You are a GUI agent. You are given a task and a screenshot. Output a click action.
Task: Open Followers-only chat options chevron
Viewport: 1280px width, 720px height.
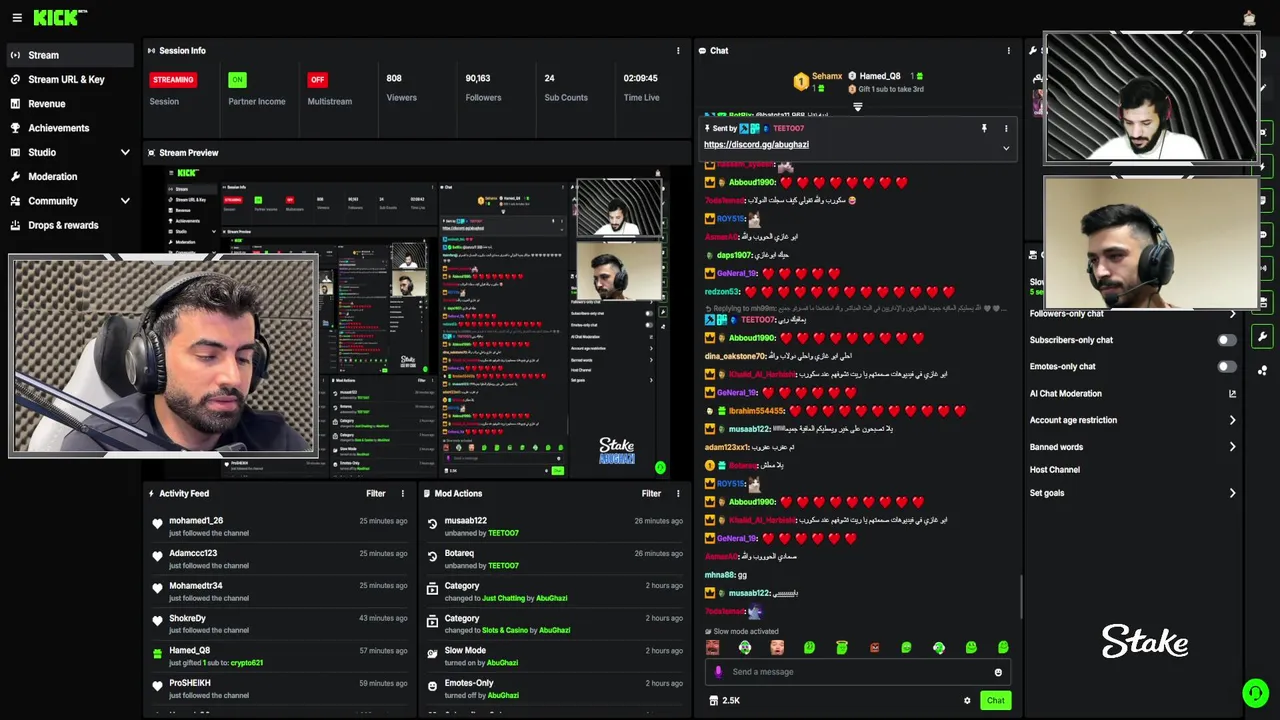(1232, 314)
